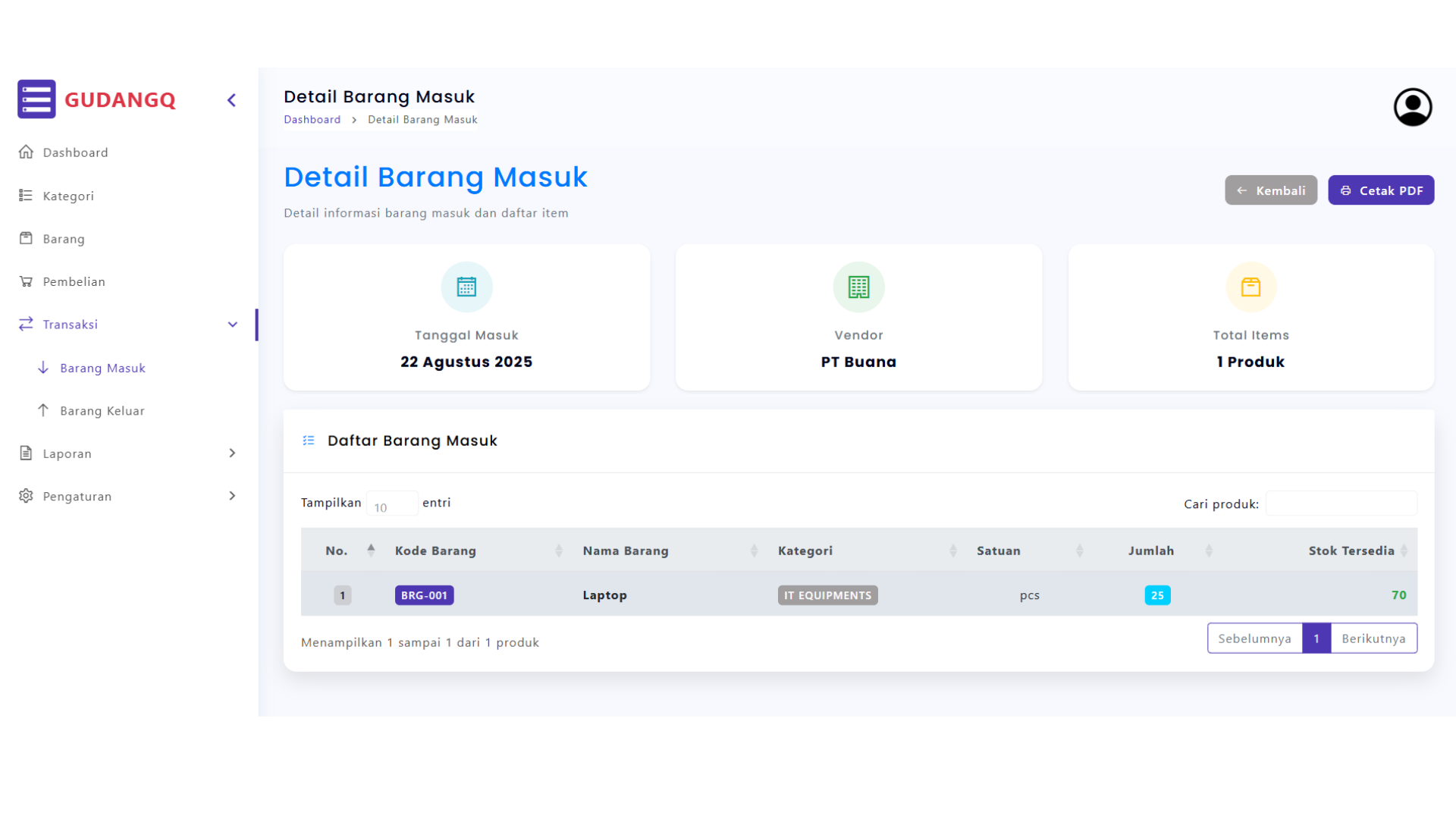The width and height of the screenshot is (1456, 819).
Task: Collapse the Transaksi submenu chevron
Action: click(x=233, y=325)
